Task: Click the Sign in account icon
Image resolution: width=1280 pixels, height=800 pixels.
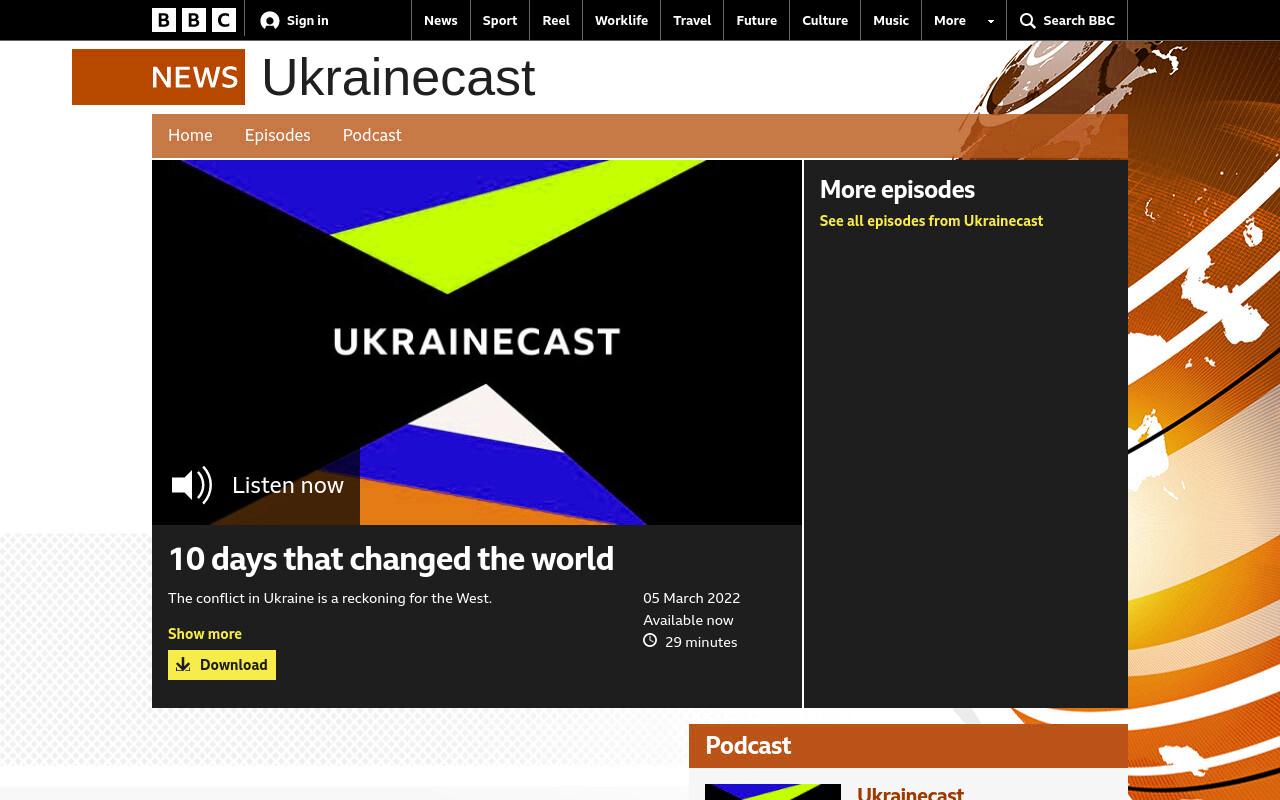Action: (x=269, y=20)
